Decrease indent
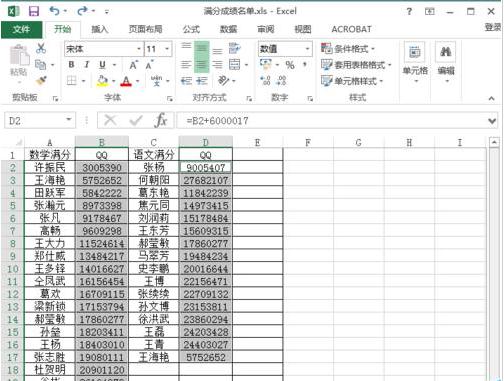The width and height of the screenshot is (504, 381). 186,81
